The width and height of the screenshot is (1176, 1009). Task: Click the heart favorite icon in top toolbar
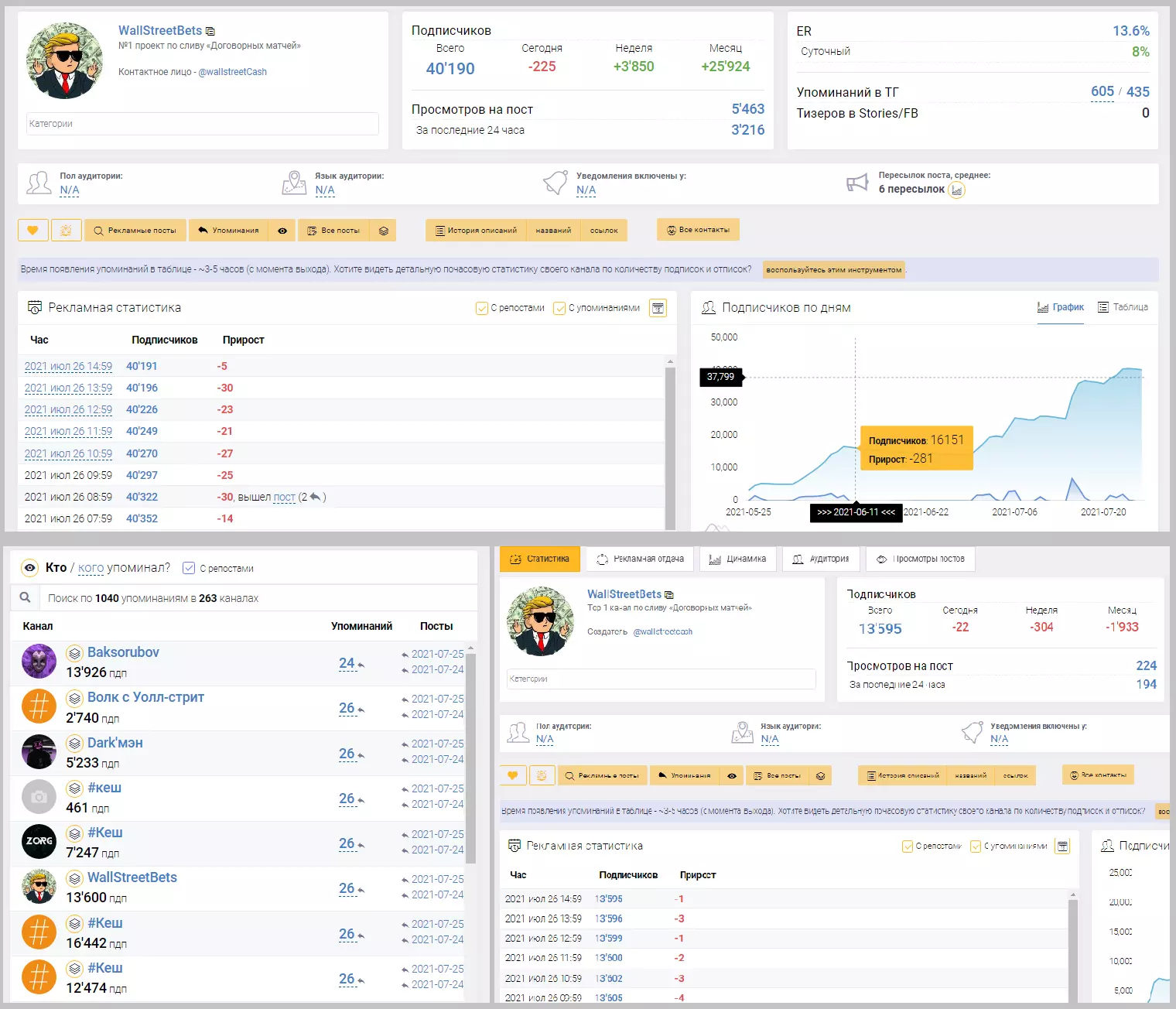coord(32,231)
